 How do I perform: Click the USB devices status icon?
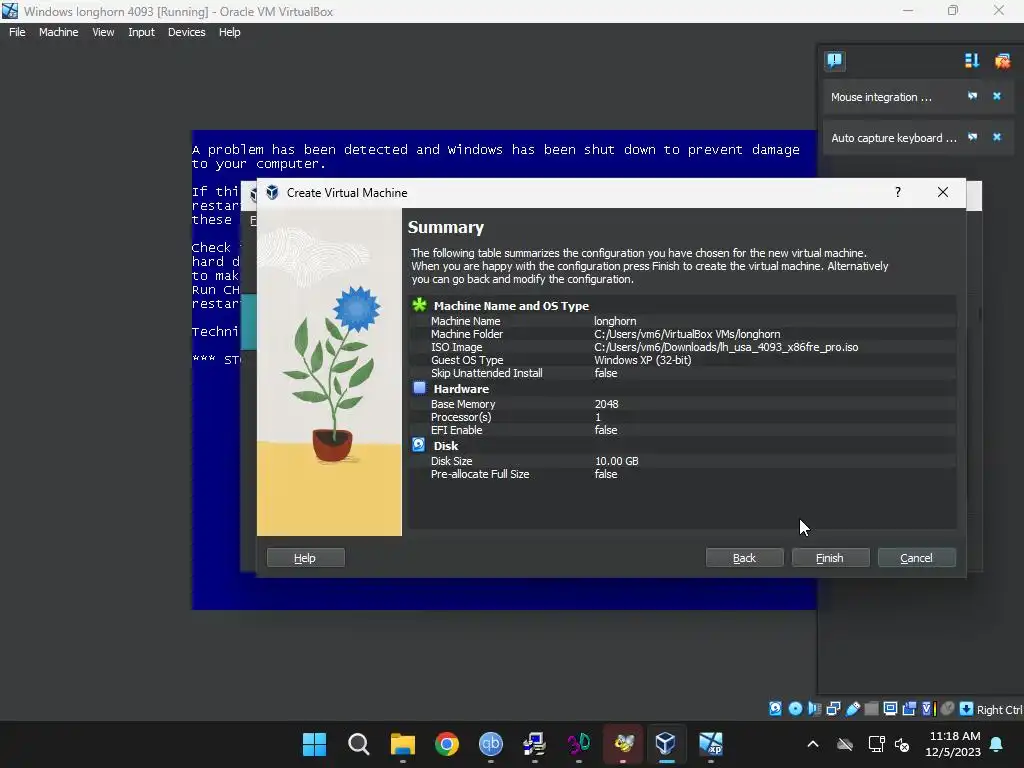pos(852,709)
